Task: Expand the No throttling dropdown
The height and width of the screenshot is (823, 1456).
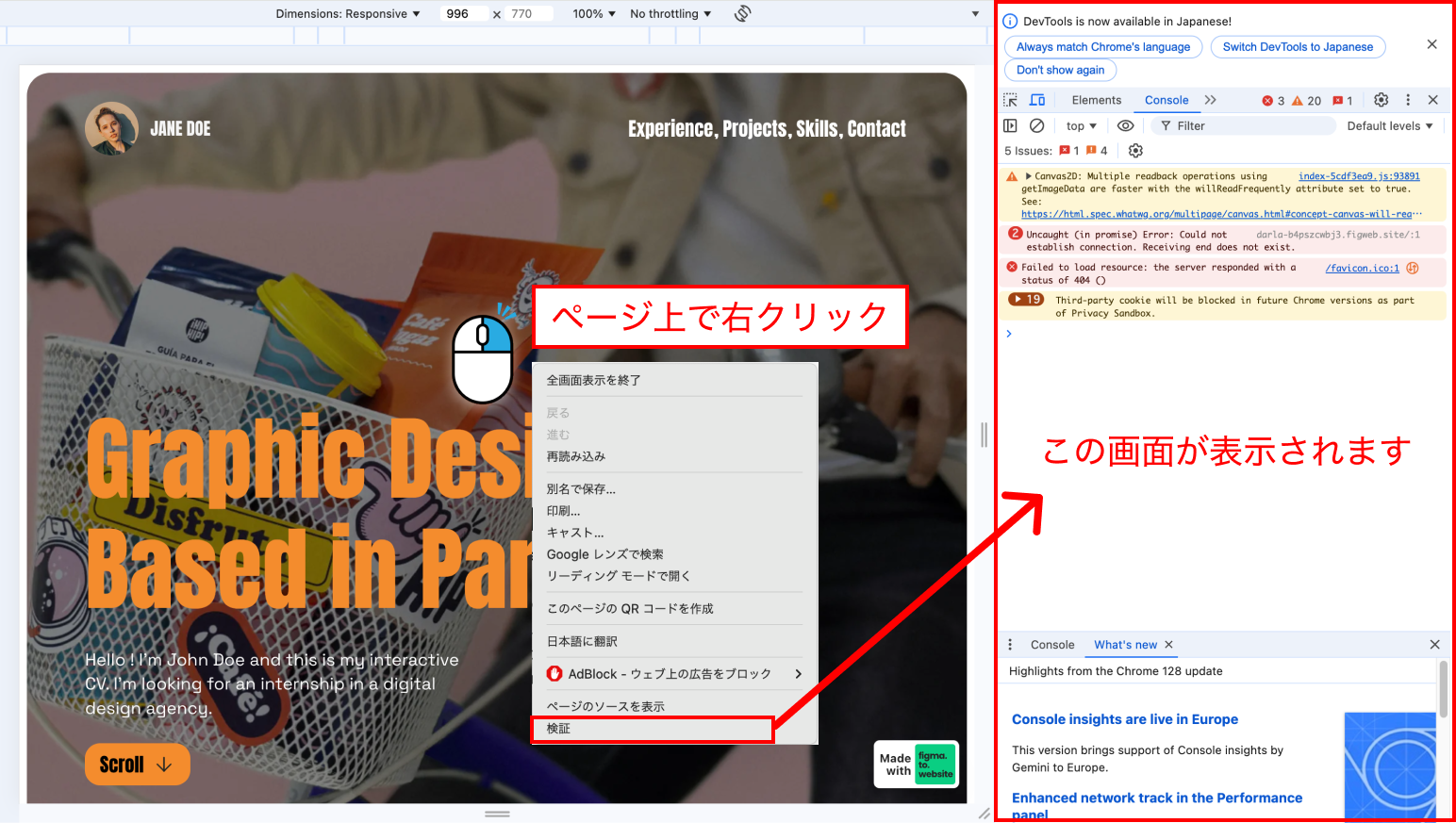Action: point(670,14)
